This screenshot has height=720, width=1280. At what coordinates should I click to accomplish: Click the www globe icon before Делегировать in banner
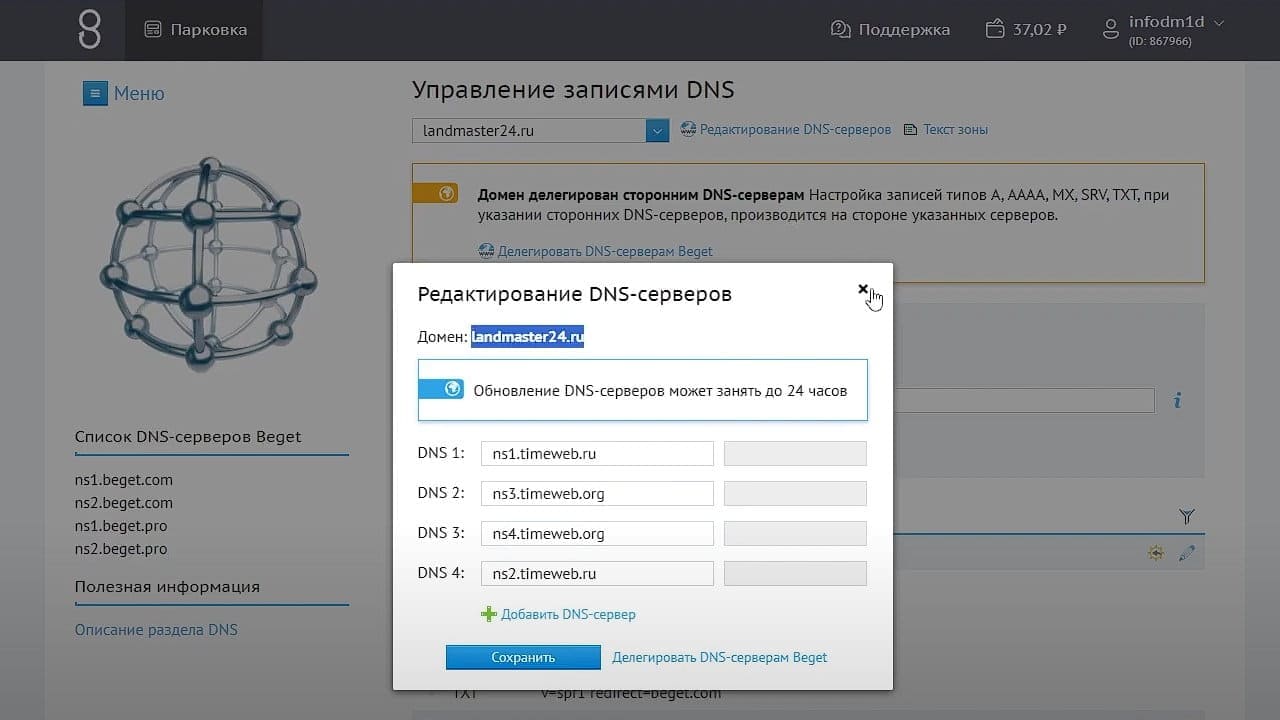point(486,252)
